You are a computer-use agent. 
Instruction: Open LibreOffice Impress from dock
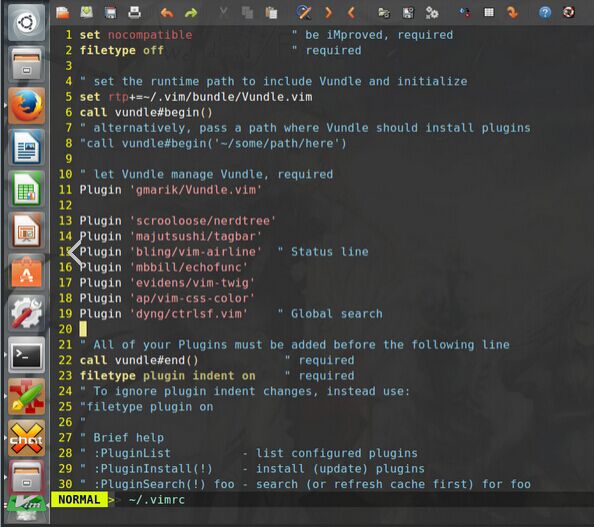click(x=27, y=230)
